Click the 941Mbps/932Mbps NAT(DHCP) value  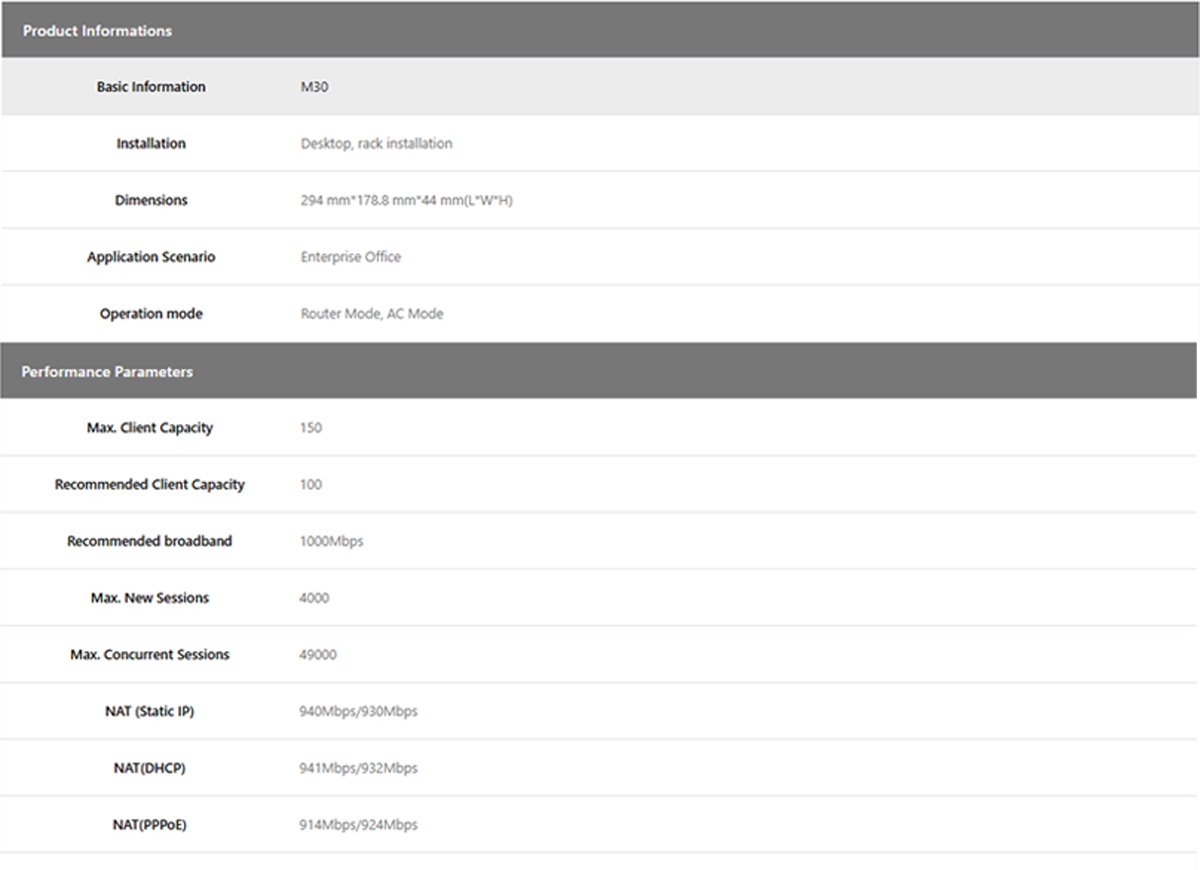[x=358, y=768]
